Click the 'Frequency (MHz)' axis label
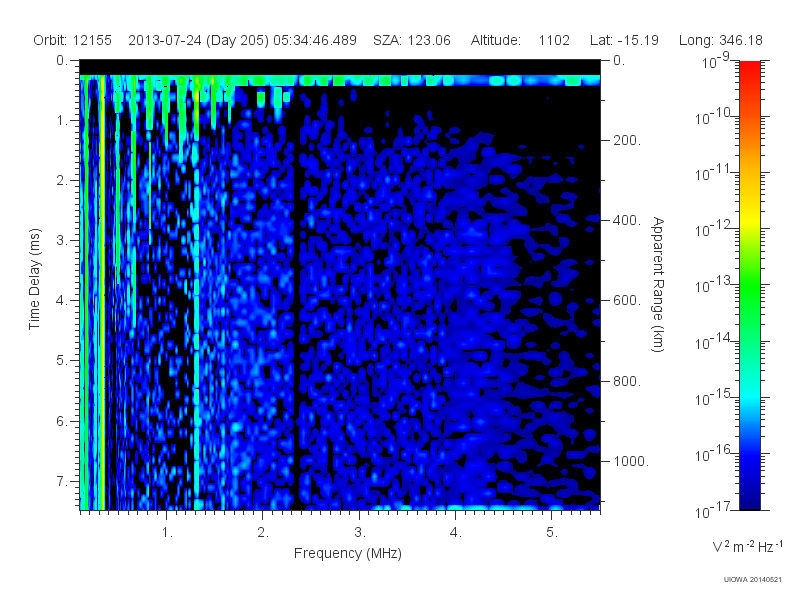 click(347, 553)
